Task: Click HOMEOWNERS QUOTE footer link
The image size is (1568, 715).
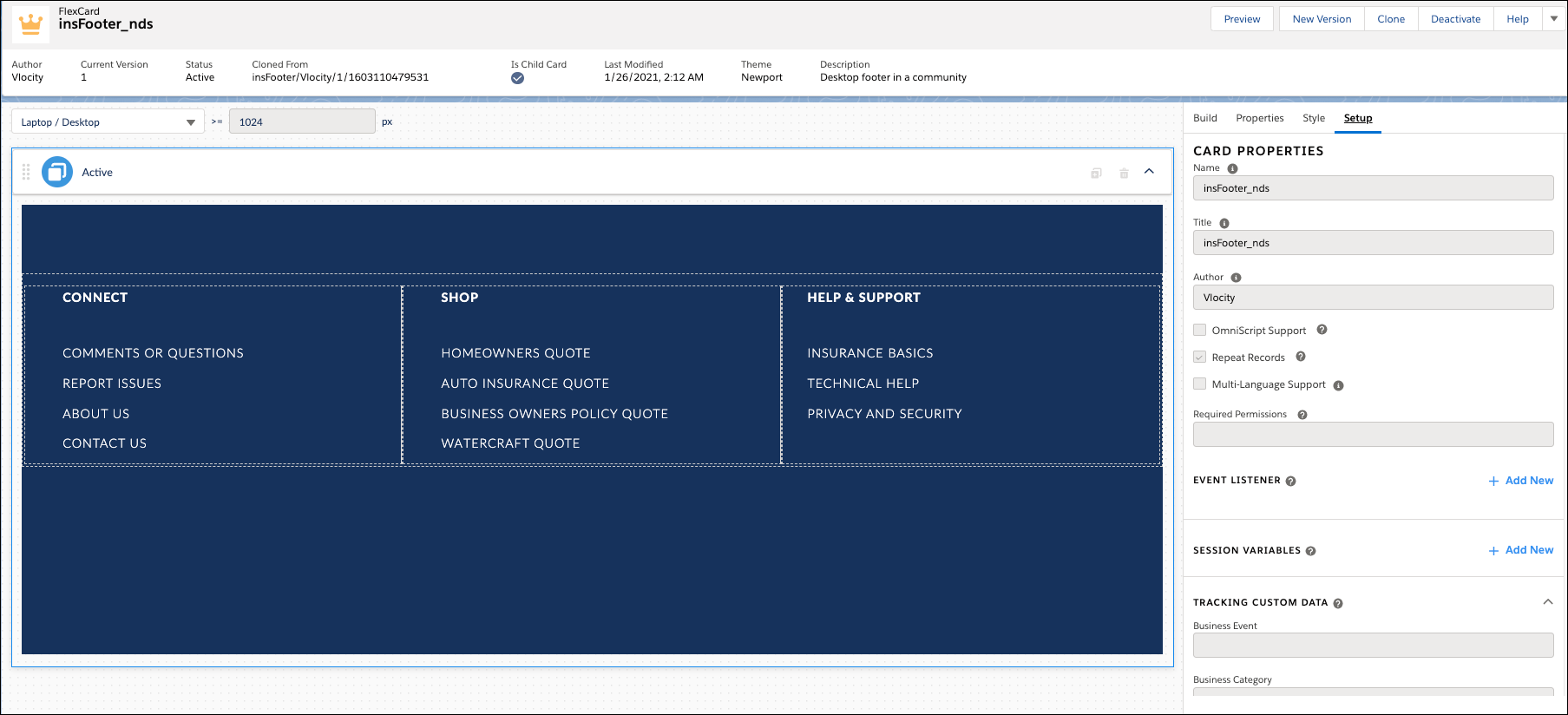Action: (515, 353)
